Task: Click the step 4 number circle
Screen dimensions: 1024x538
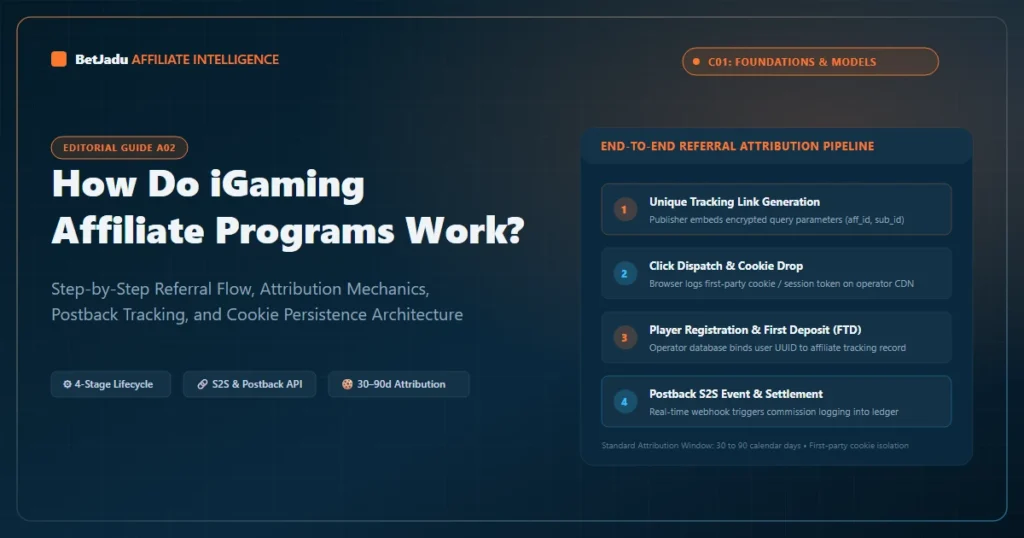Action: (624, 402)
